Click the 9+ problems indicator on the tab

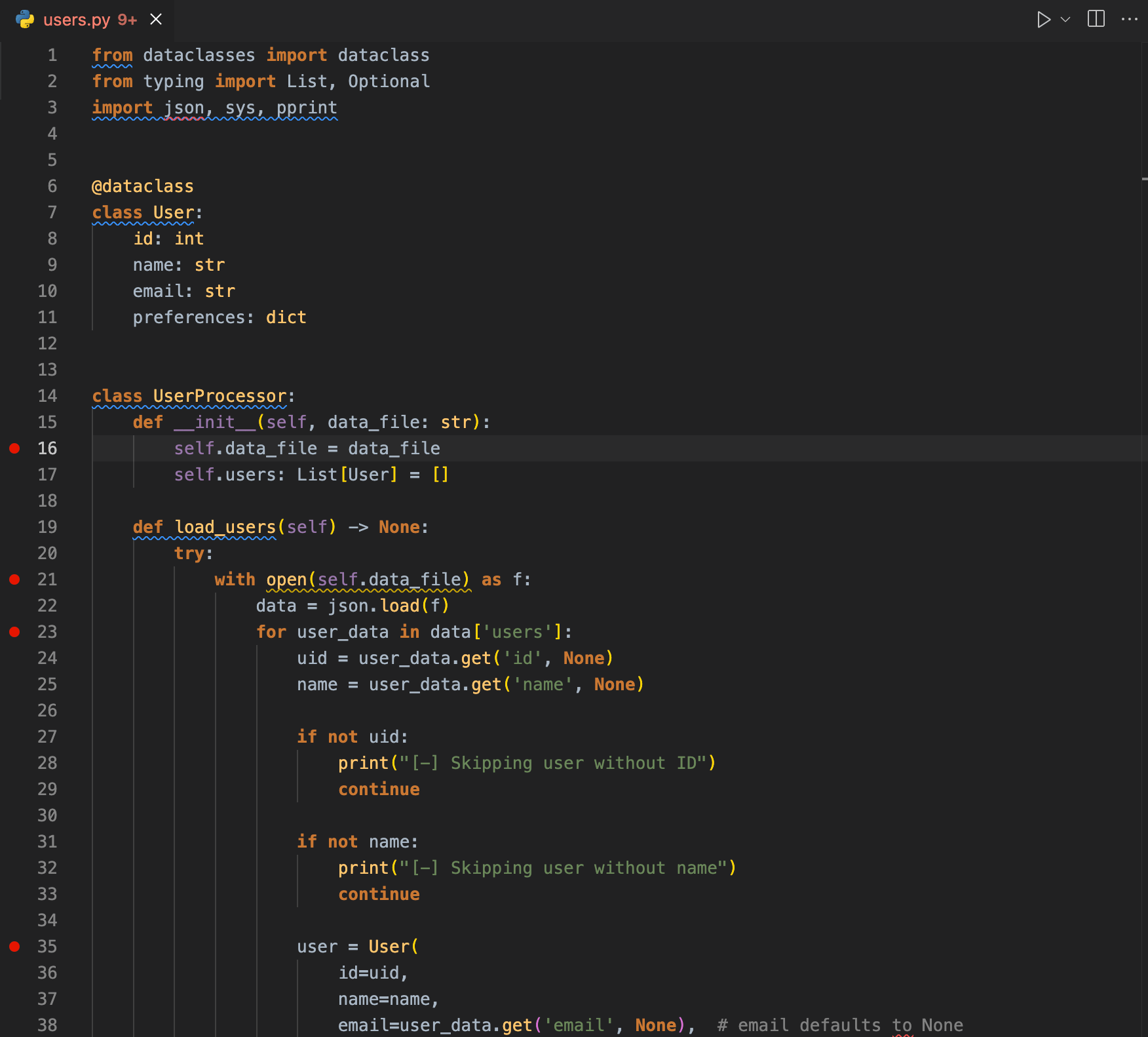[126, 19]
